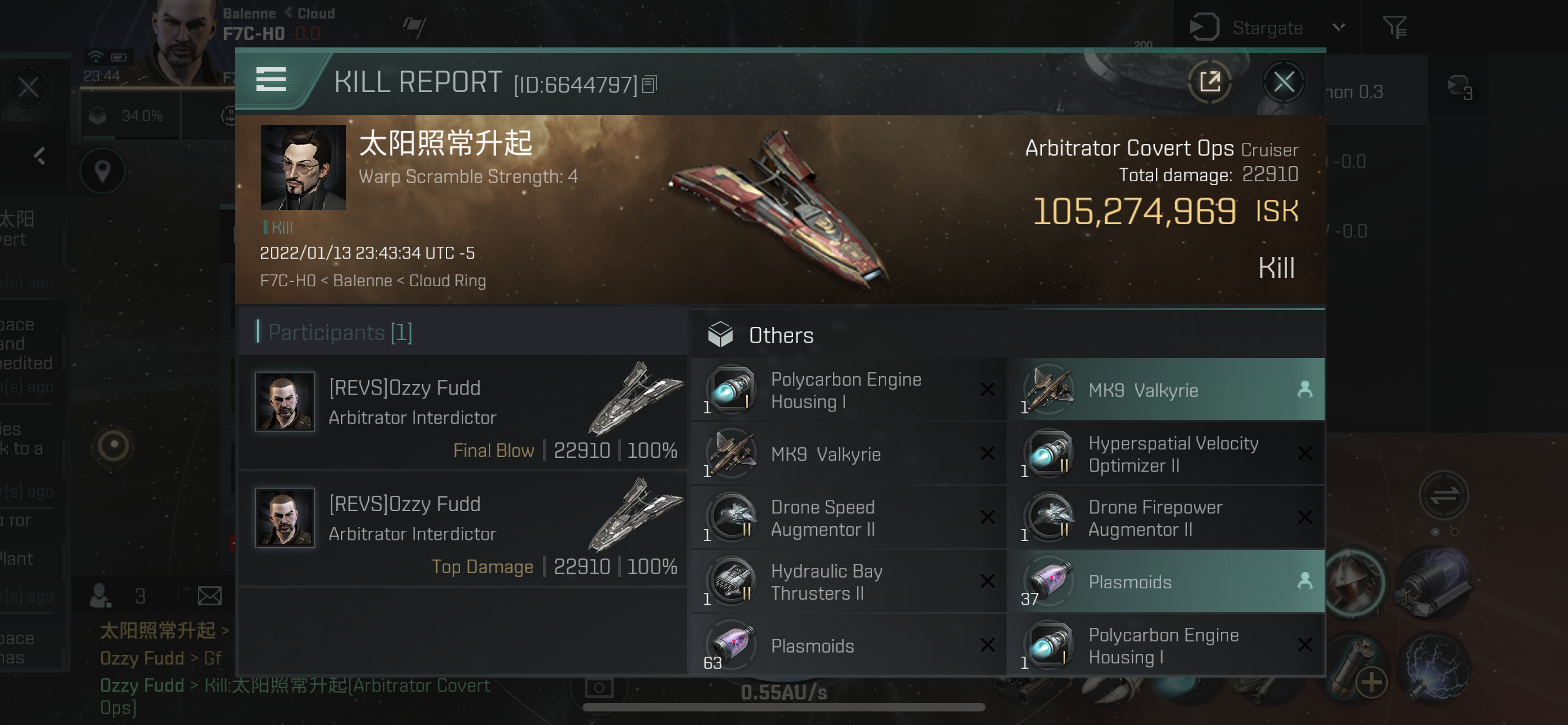Open the overview filter settings
The image size is (1568, 725).
tap(1394, 28)
